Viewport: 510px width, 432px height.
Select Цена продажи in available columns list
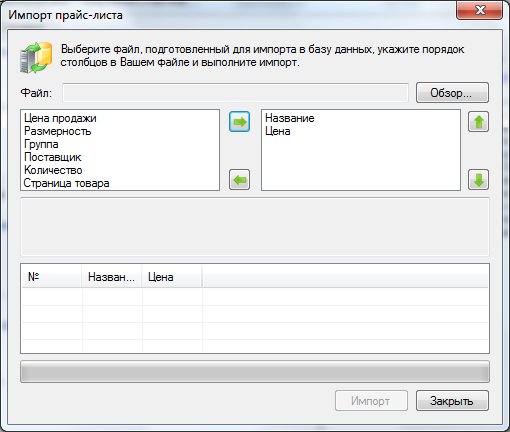60,118
